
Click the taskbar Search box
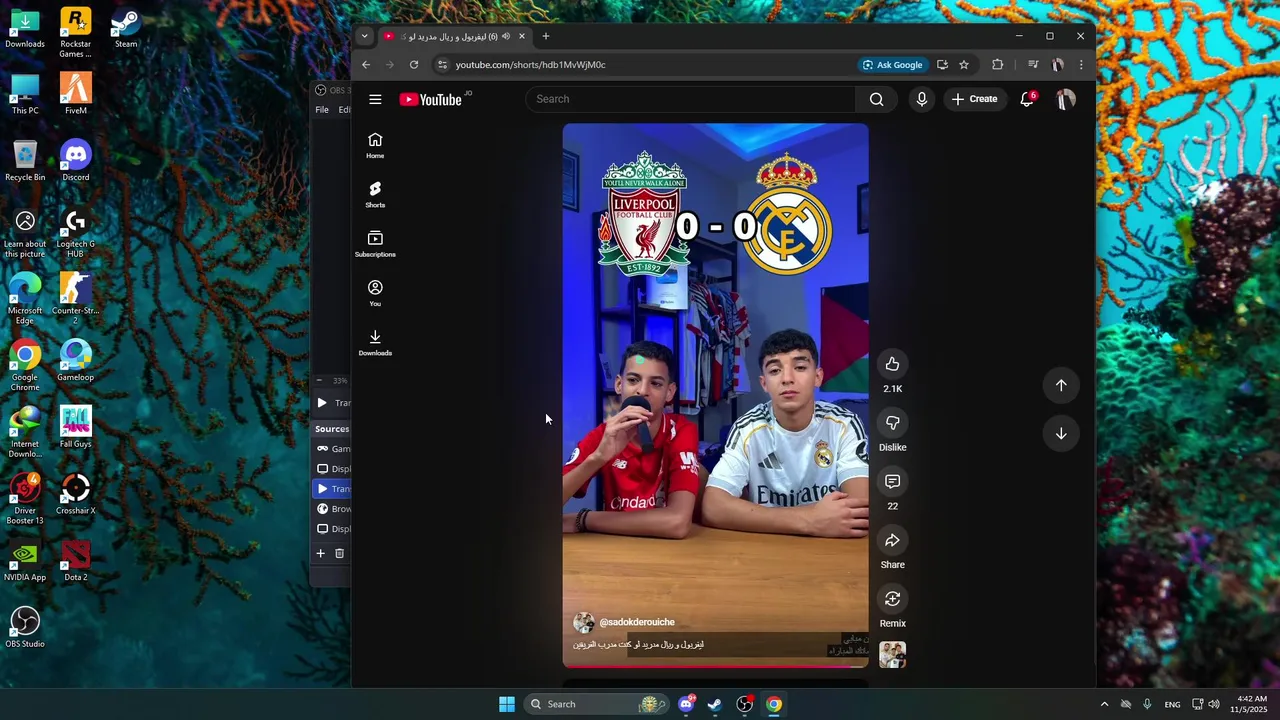pos(595,704)
